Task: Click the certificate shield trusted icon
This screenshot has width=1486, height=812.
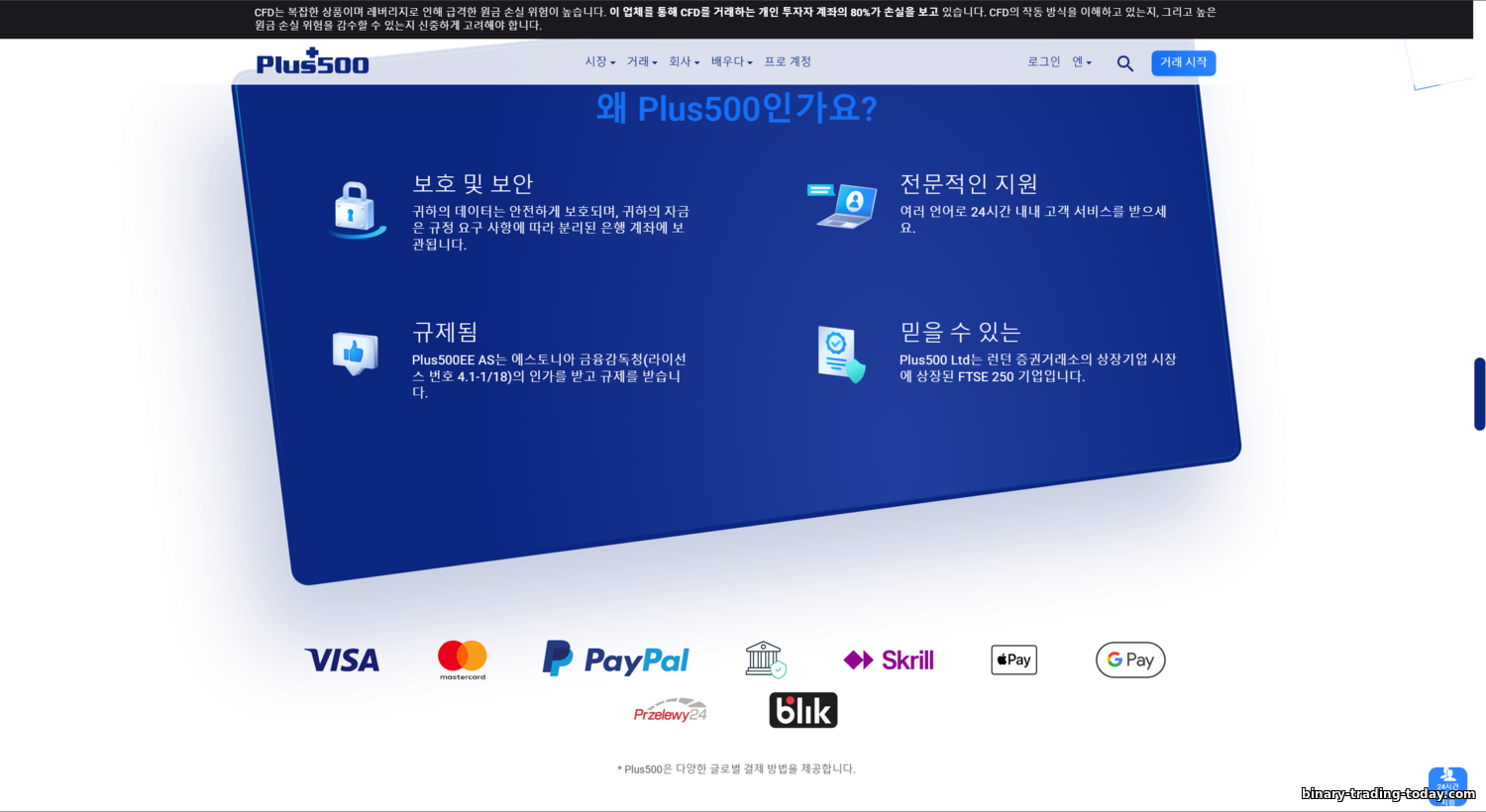Action: (841, 354)
